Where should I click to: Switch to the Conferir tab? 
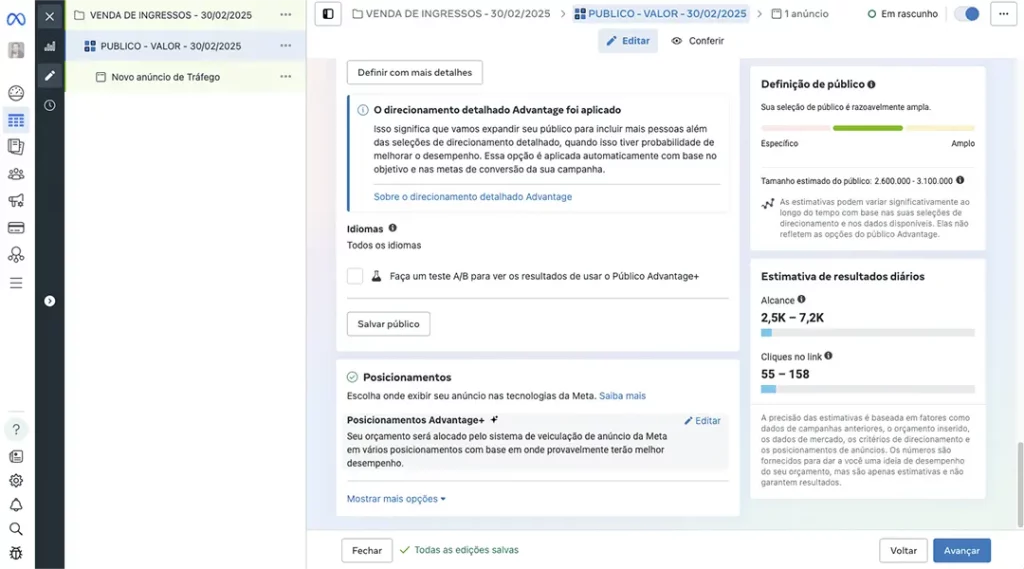[x=698, y=41]
